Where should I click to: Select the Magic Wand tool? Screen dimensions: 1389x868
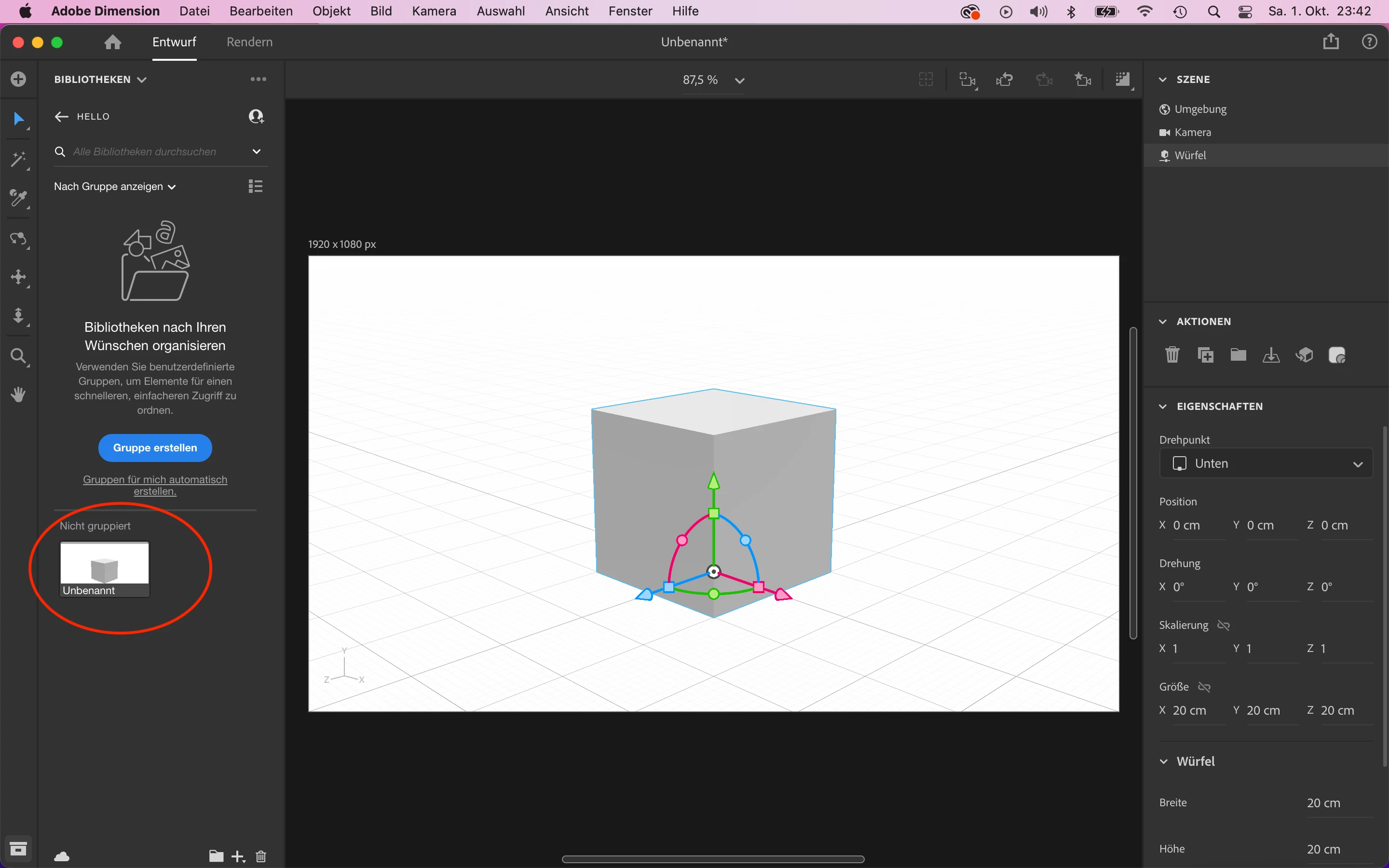18,160
